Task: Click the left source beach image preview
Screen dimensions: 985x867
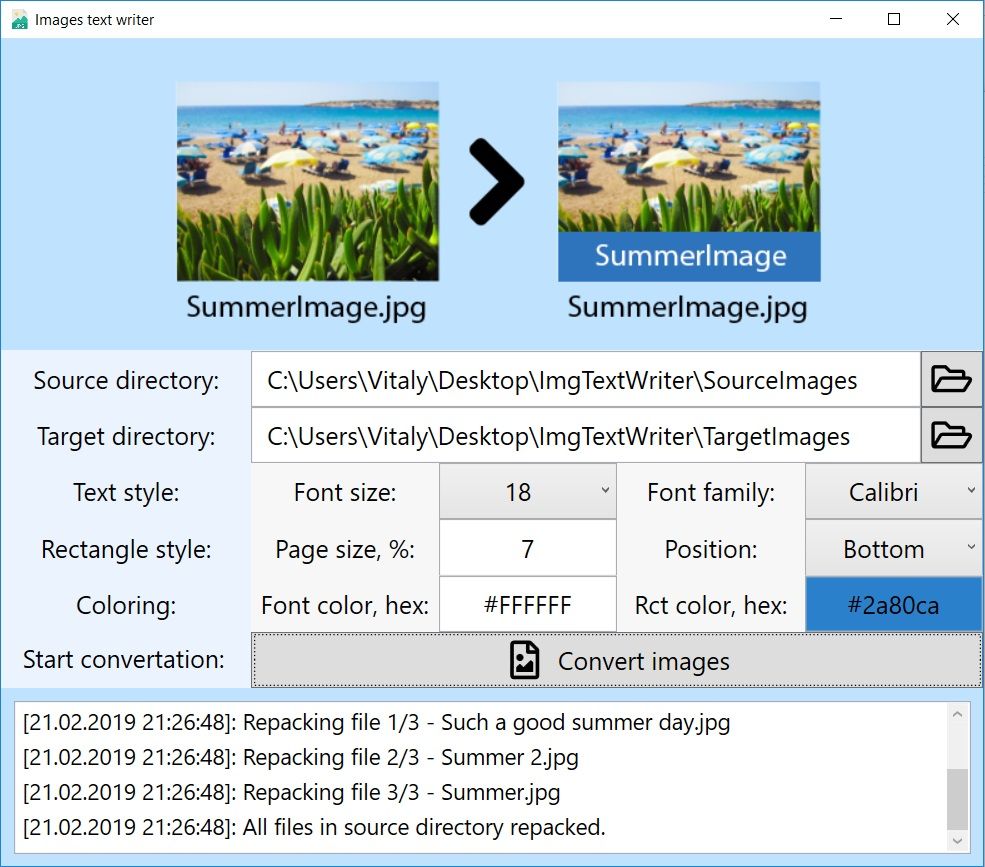Action: tap(307, 181)
